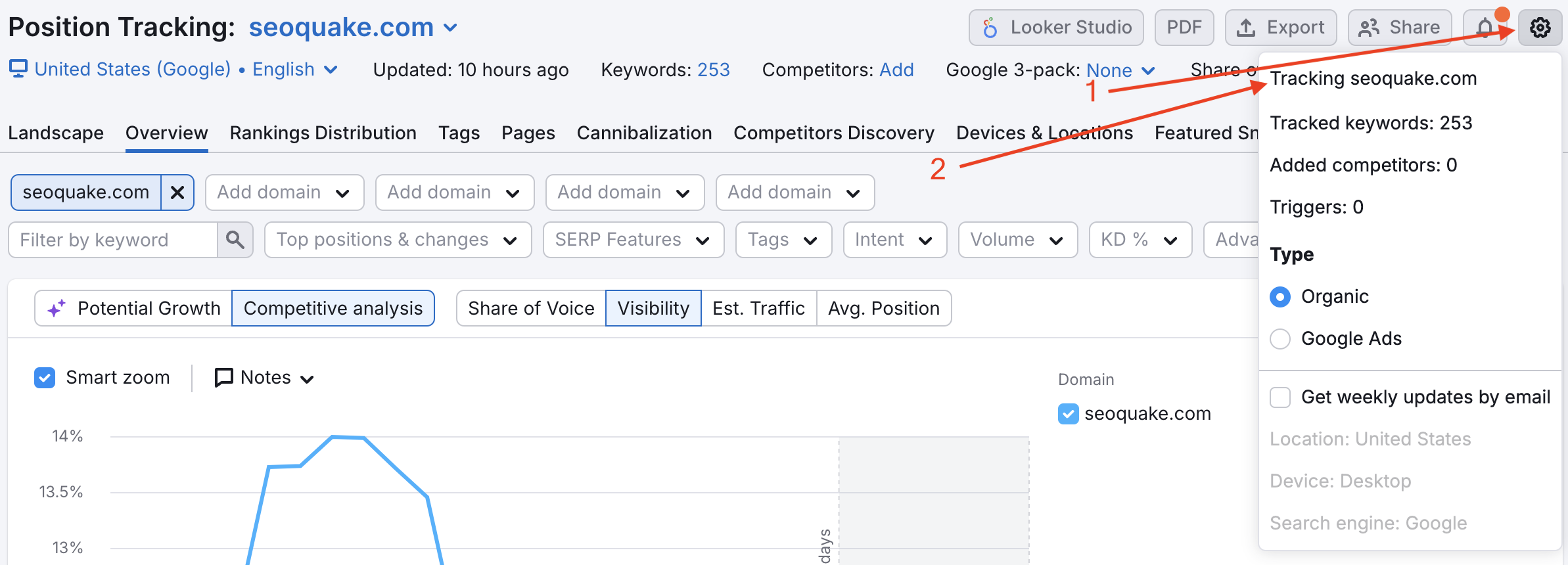Open the KD % filter dropdown
Image resolution: width=1568 pixels, height=565 pixels.
(x=1141, y=240)
